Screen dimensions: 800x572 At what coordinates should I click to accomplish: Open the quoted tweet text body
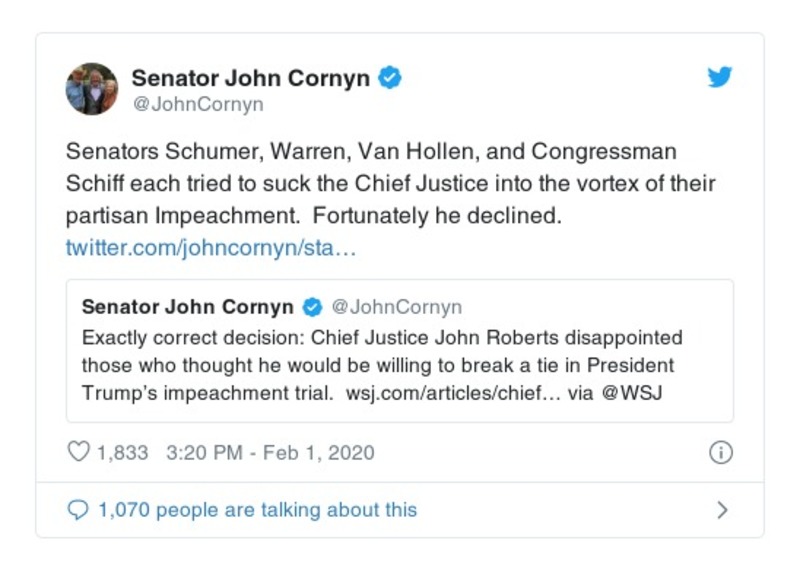[x=380, y=364]
